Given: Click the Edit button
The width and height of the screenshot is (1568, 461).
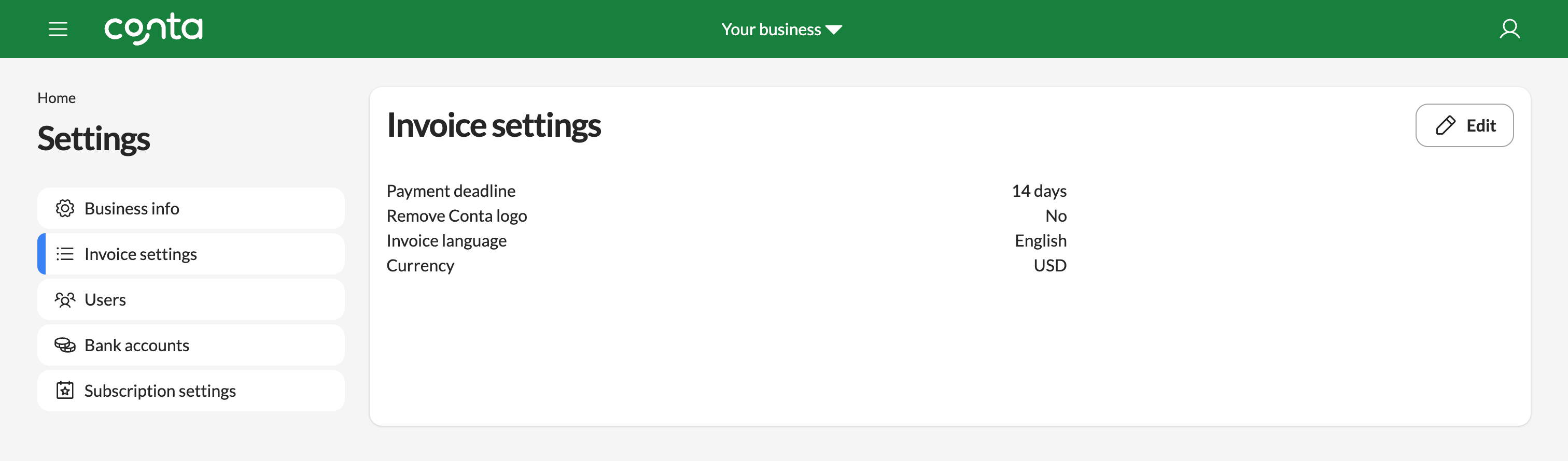Looking at the screenshot, I should (1464, 125).
